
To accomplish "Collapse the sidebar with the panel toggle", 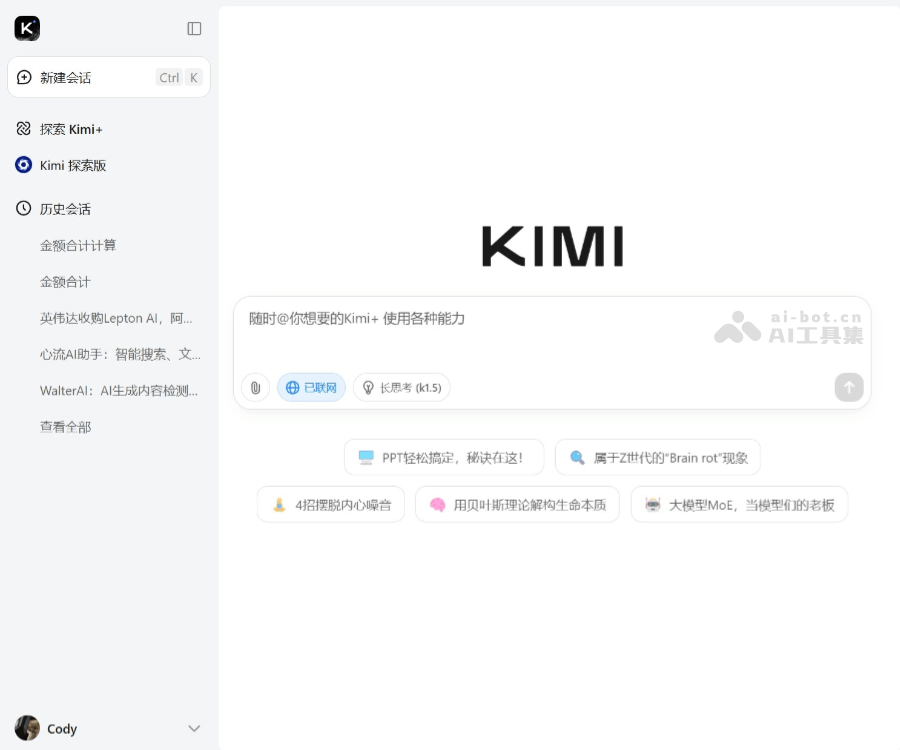I will (x=193, y=29).
